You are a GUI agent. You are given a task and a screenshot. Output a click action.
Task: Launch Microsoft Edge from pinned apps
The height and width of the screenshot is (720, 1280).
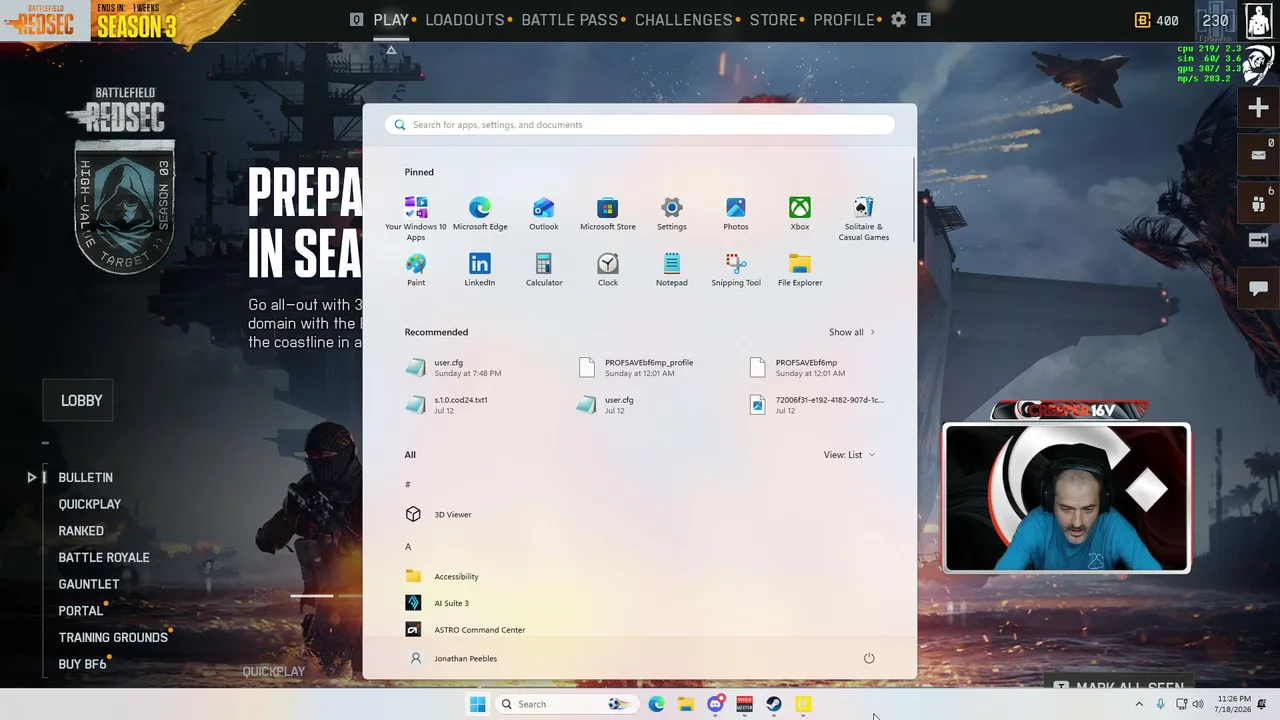(480, 214)
